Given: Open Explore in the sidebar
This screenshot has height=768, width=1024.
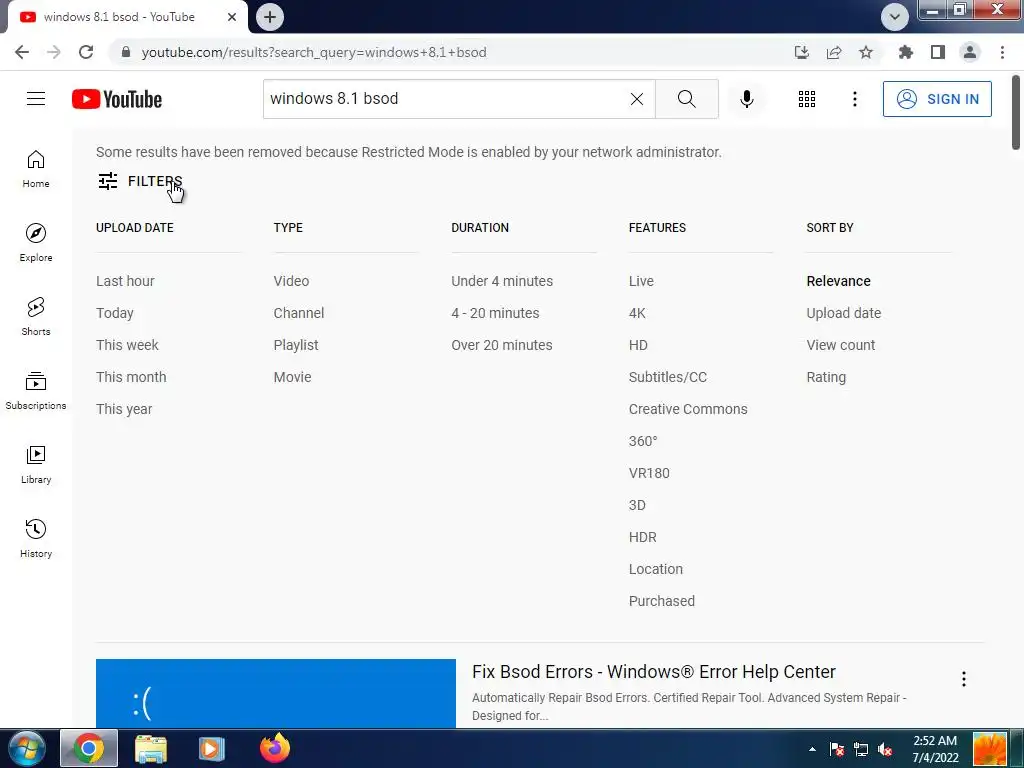Looking at the screenshot, I should [x=36, y=243].
